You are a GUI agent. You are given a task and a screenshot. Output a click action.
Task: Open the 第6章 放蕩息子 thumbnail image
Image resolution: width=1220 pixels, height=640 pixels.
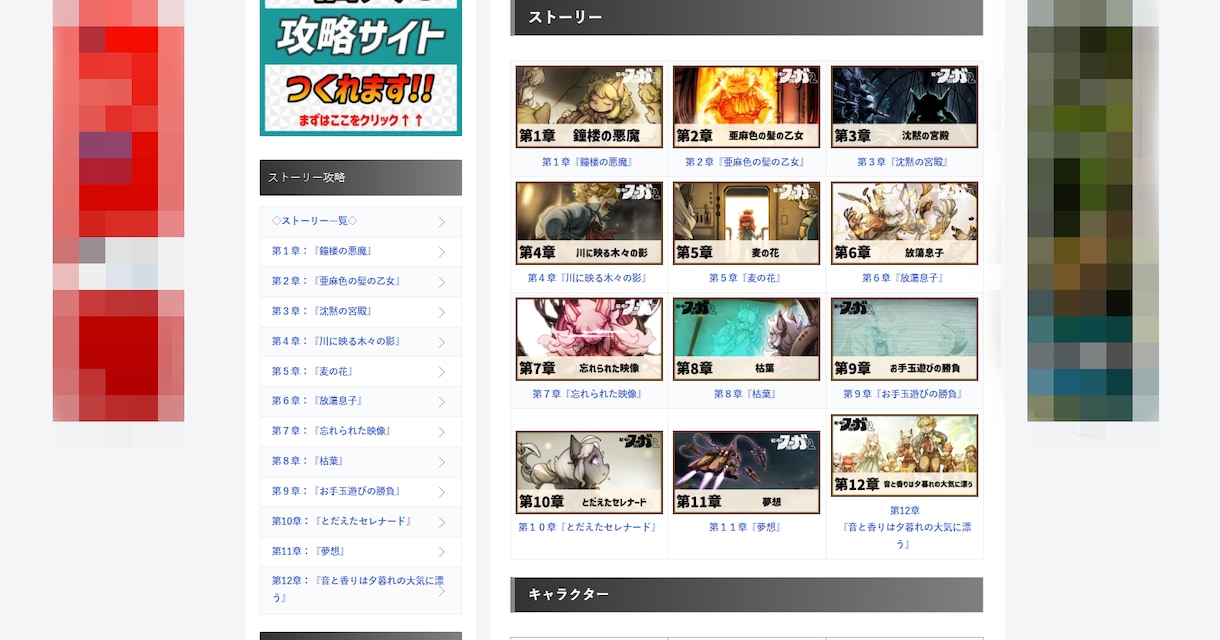[904, 223]
